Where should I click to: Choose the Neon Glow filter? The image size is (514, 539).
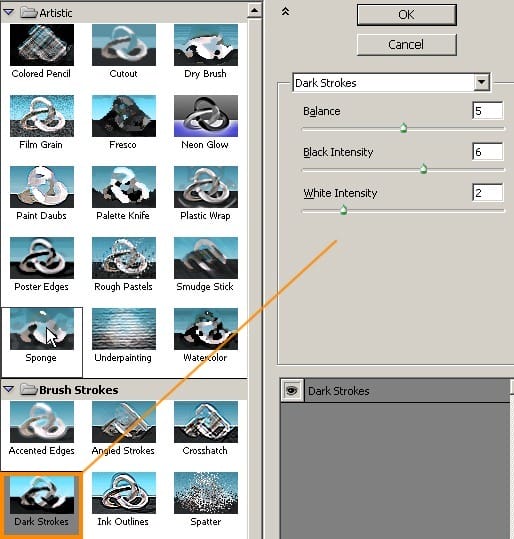coord(206,116)
